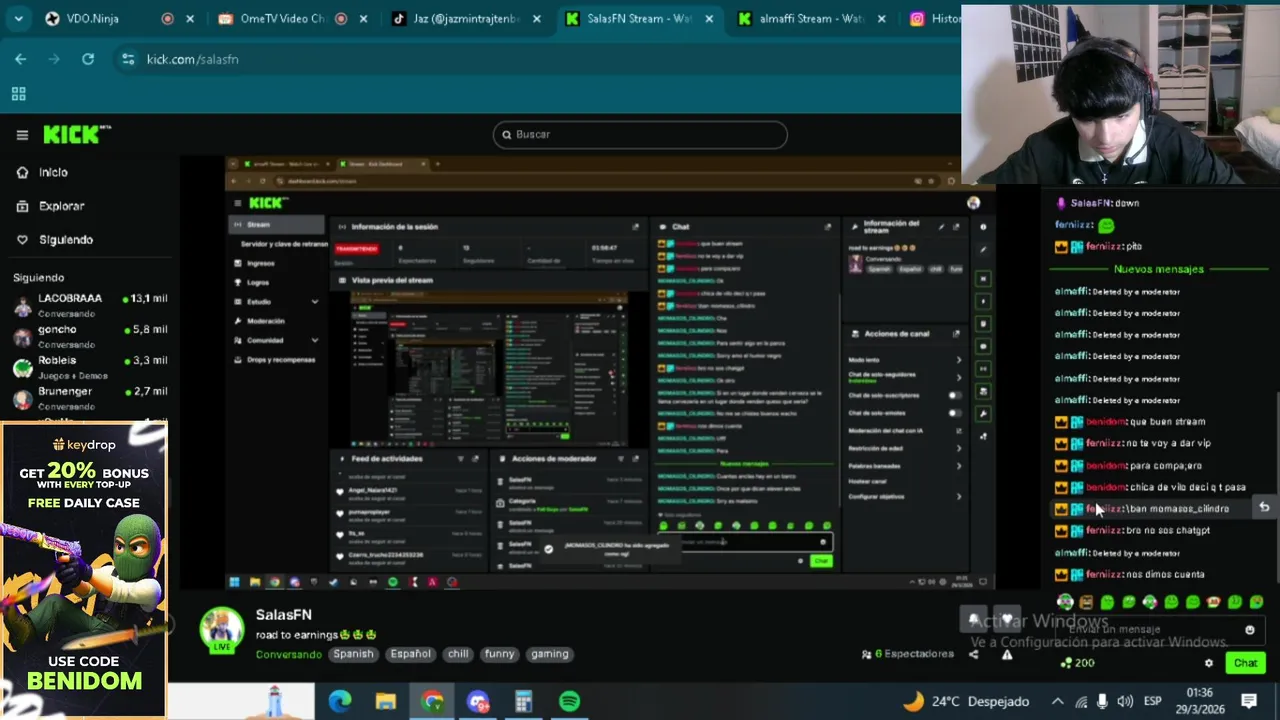Image resolution: width=1280 pixels, height=720 pixels.
Task: Send the message with the green Chat button
Action: point(1245,663)
